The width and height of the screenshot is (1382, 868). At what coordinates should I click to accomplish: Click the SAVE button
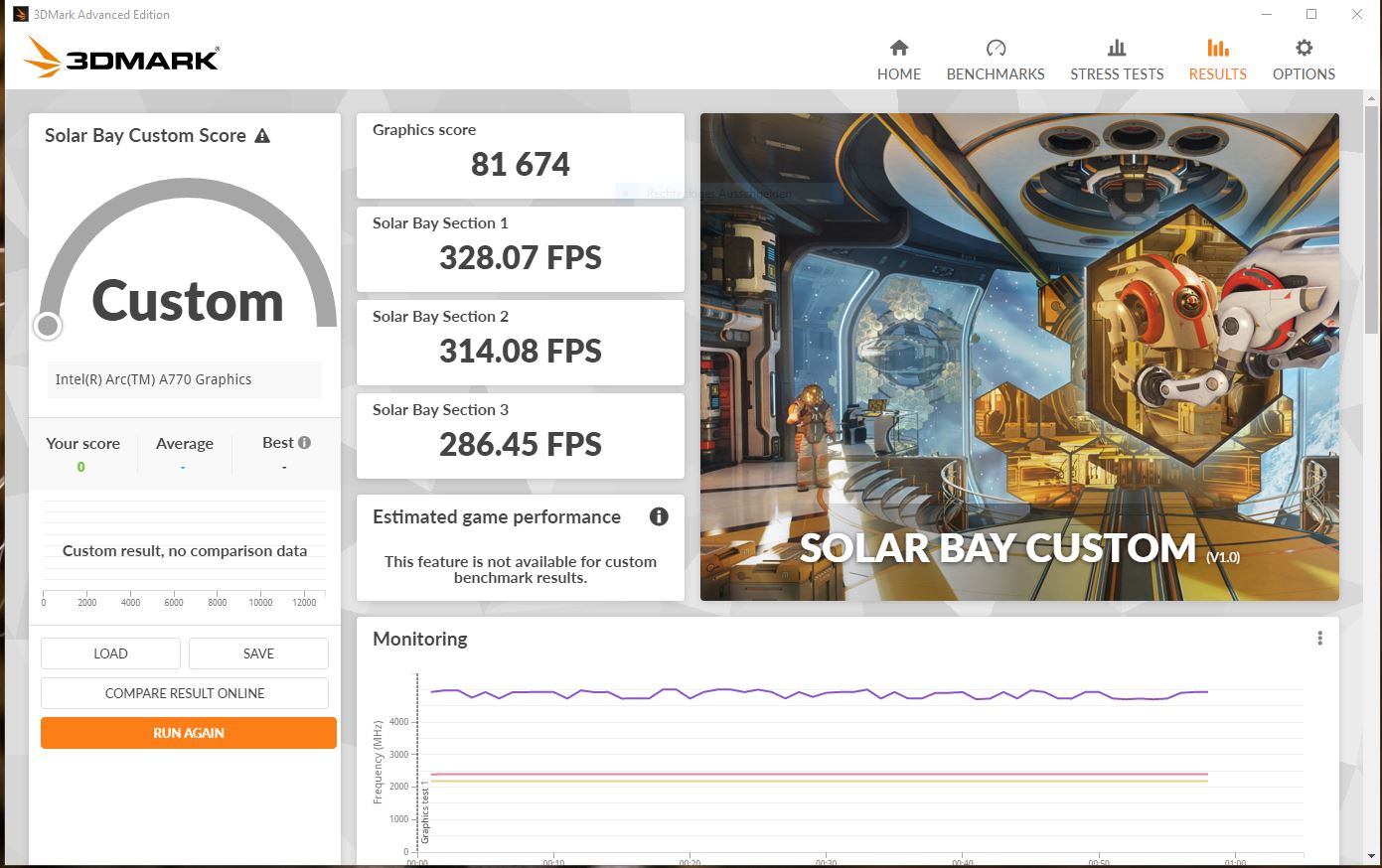(258, 653)
